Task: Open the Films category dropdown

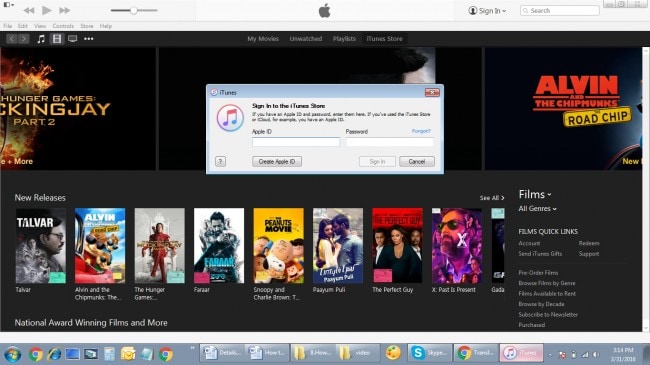Action: (535, 194)
